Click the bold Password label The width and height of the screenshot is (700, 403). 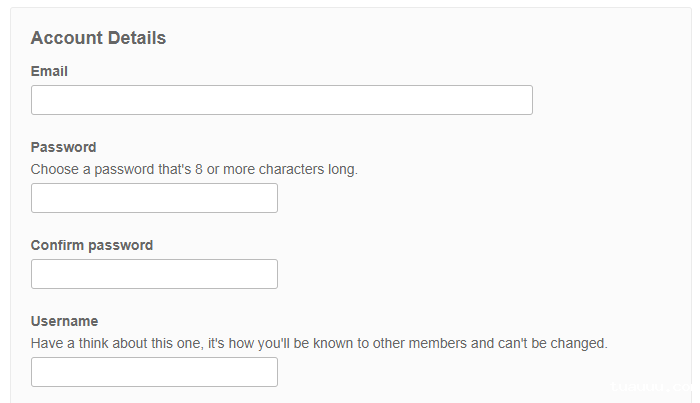pos(63,147)
